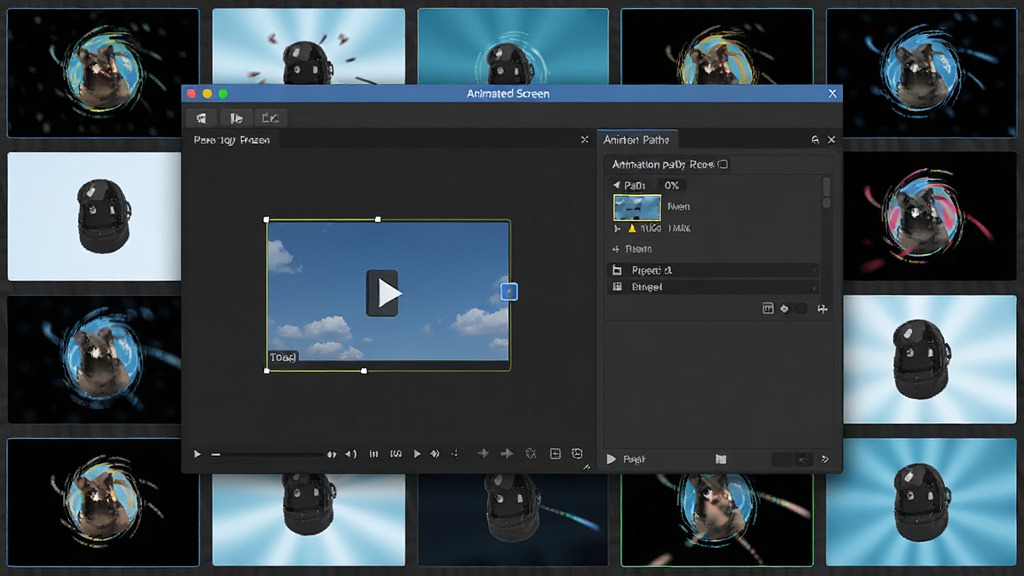
Task: Click the square panel icon below the dropdowns
Action: point(768,308)
